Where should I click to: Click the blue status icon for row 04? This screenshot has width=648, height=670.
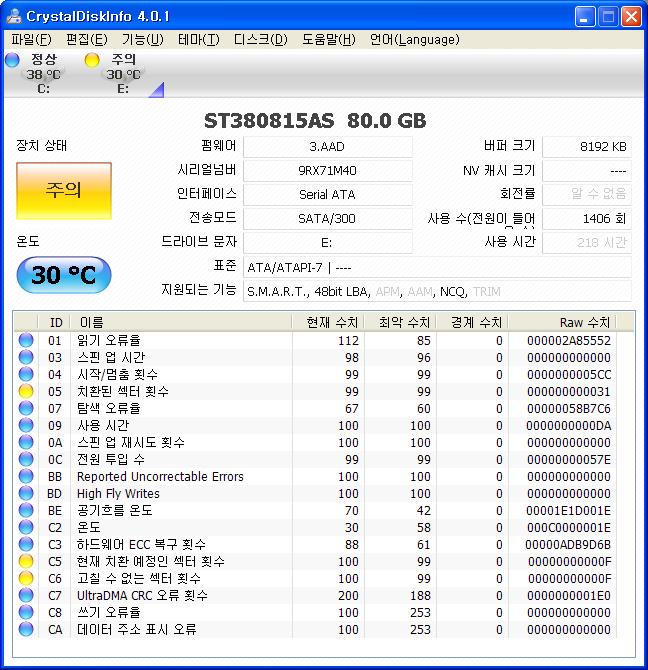click(x=26, y=374)
